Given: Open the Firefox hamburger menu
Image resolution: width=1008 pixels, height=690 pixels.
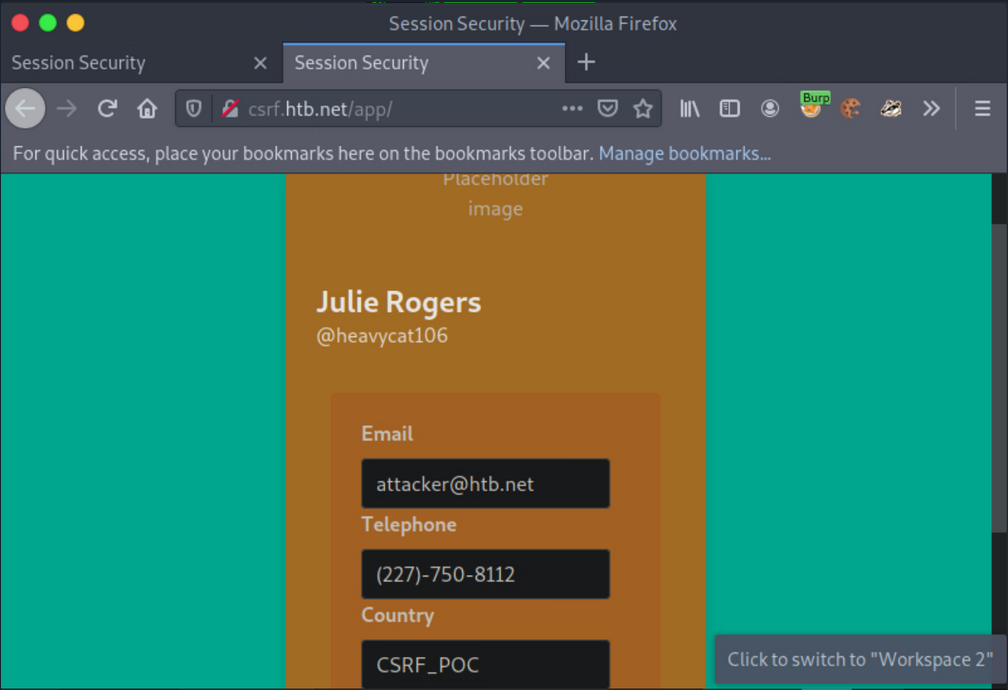Looking at the screenshot, I should click(982, 109).
